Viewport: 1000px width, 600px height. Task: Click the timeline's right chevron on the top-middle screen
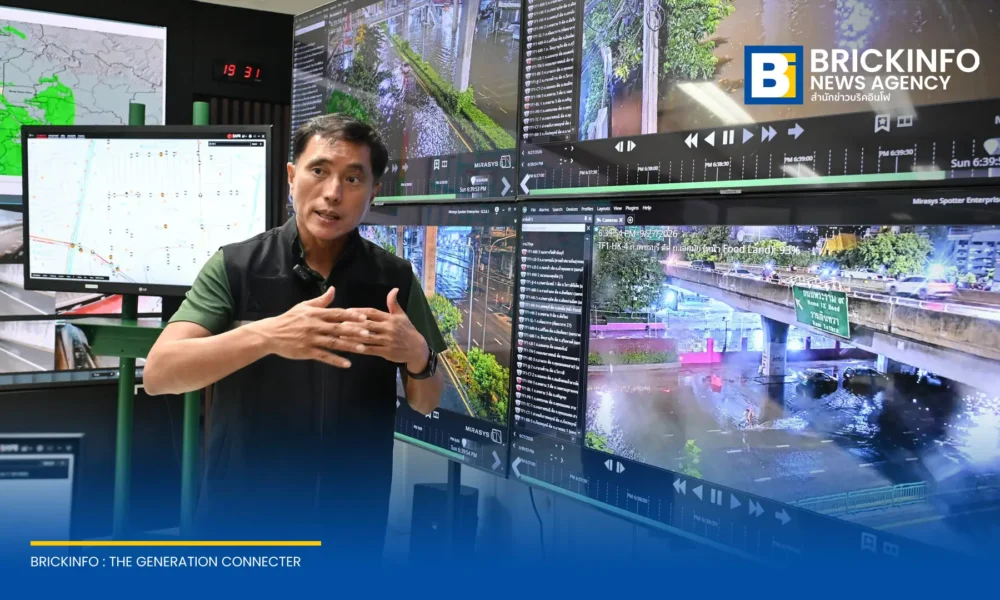[x=506, y=186]
